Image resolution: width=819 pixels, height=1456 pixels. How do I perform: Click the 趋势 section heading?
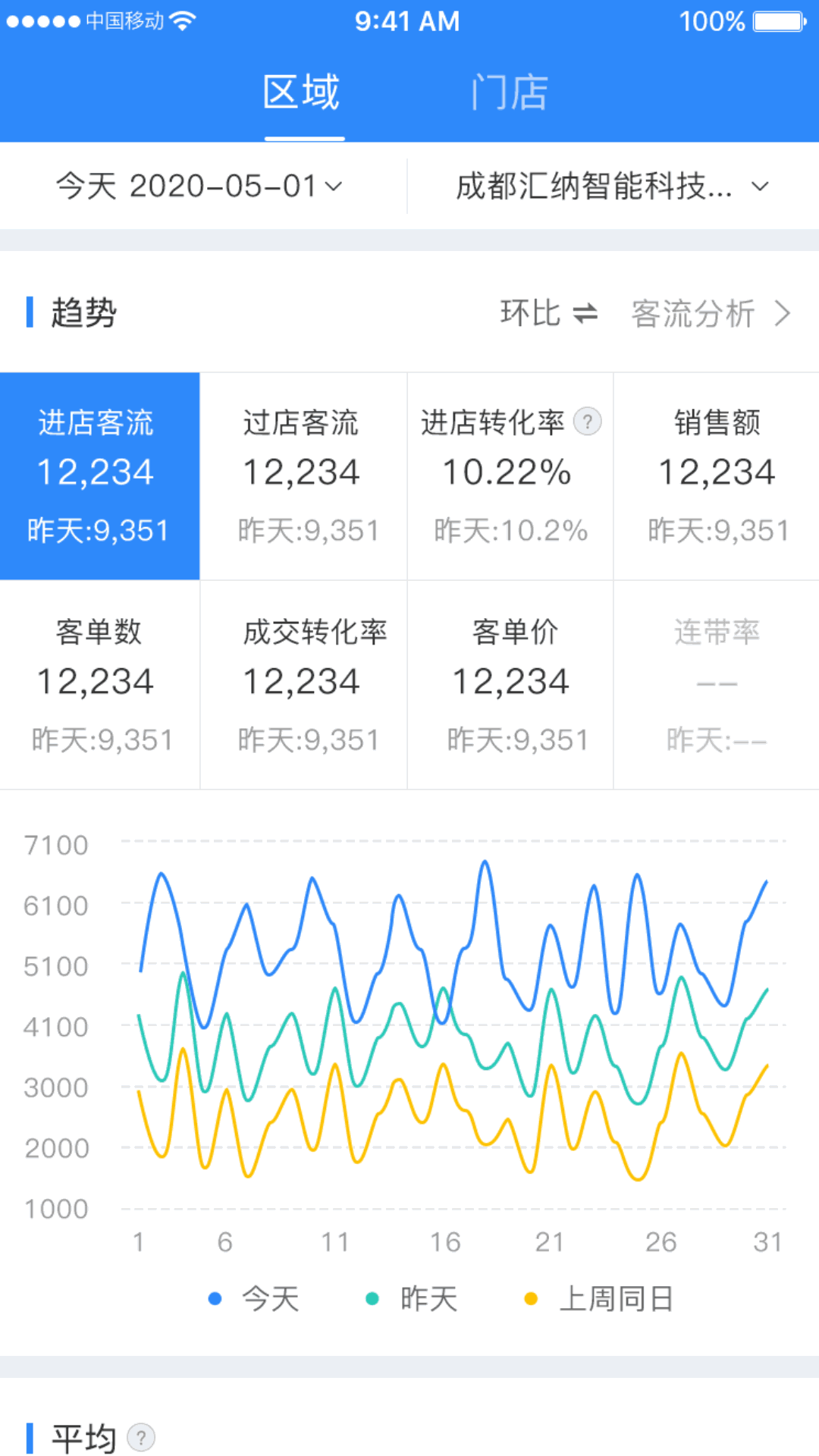[83, 313]
